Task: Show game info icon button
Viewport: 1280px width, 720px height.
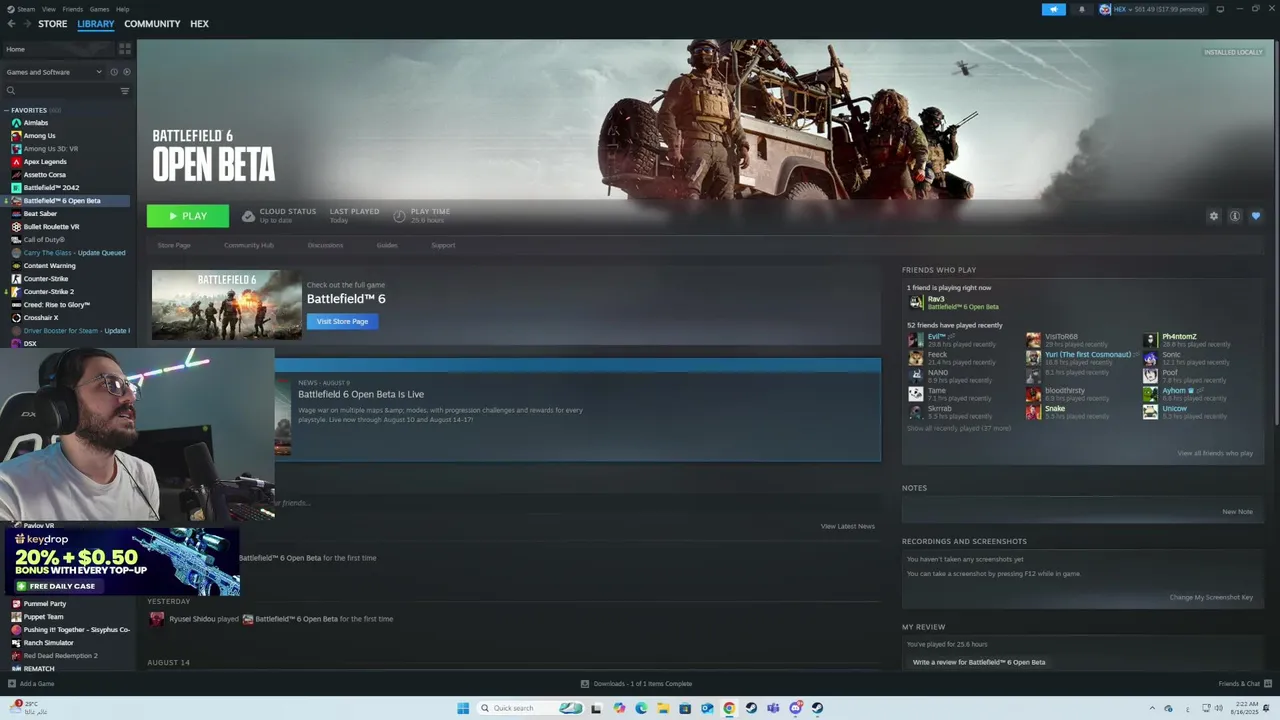Action: coord(1235,216)
